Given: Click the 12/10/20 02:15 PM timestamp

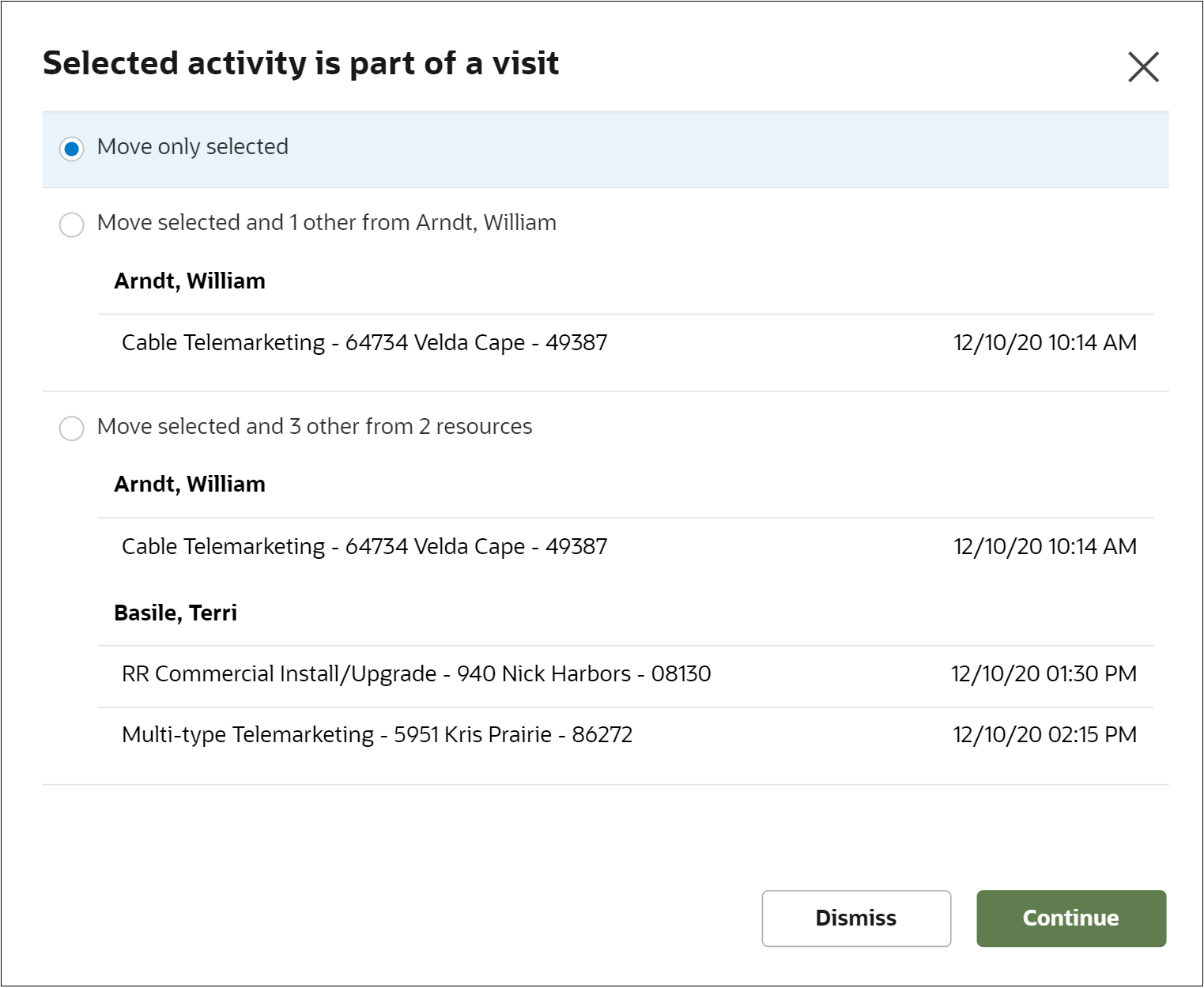Looking at the screenshot, I should click(x=1044, y=735).
